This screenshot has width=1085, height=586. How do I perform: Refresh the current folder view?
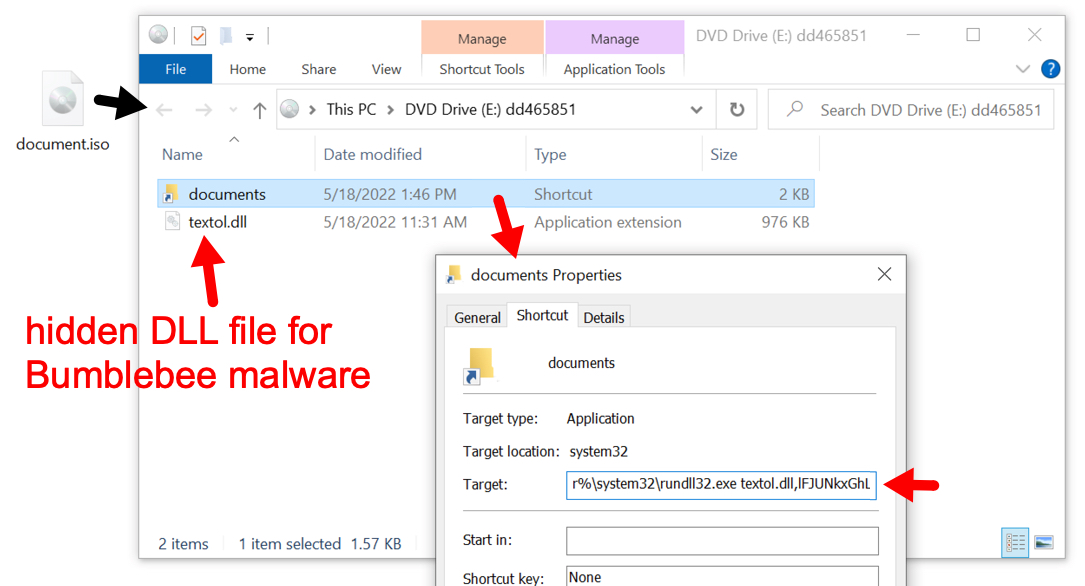click(737, 109)
